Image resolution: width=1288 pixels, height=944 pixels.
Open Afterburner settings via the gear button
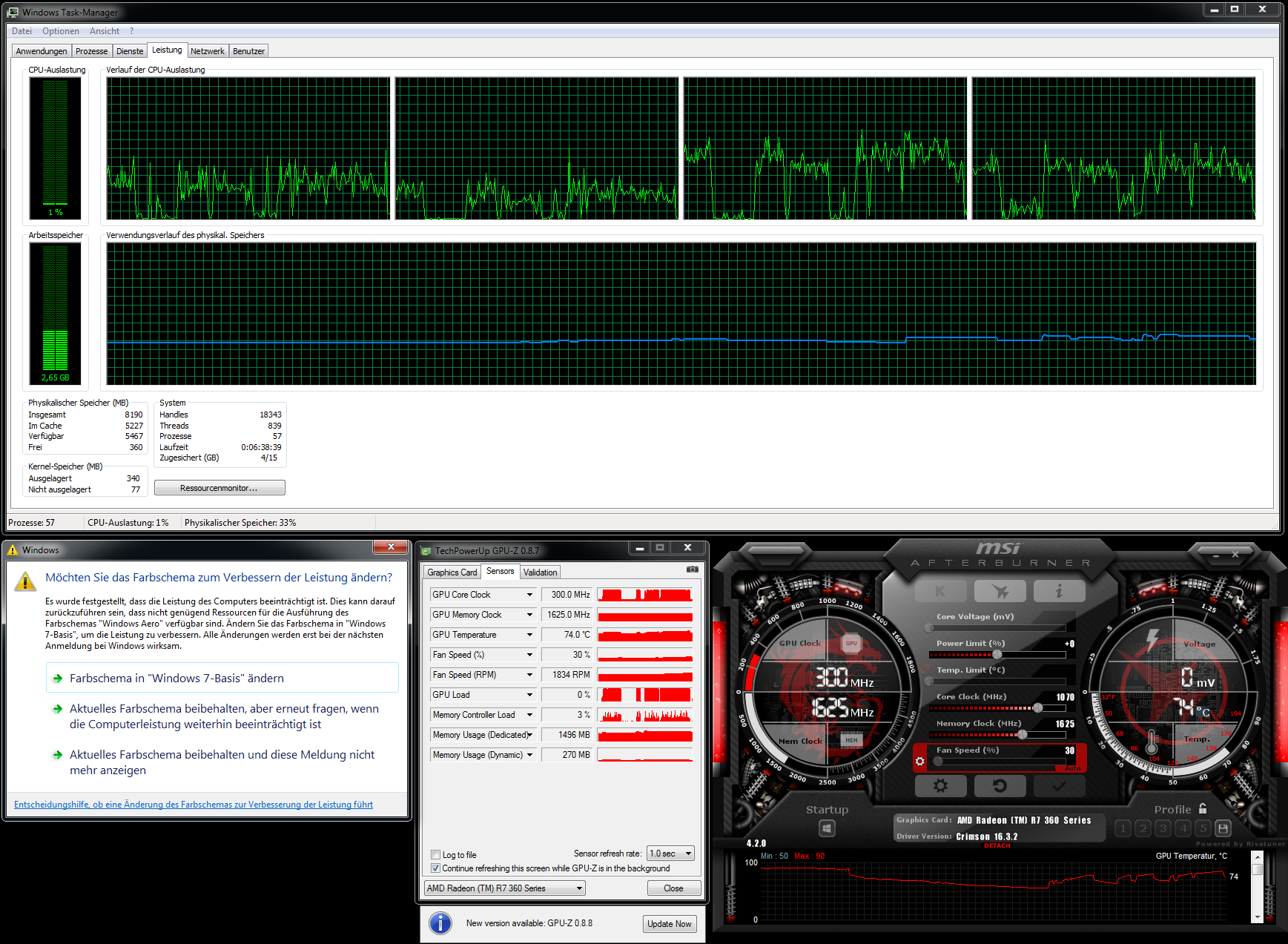pos(940,785)
